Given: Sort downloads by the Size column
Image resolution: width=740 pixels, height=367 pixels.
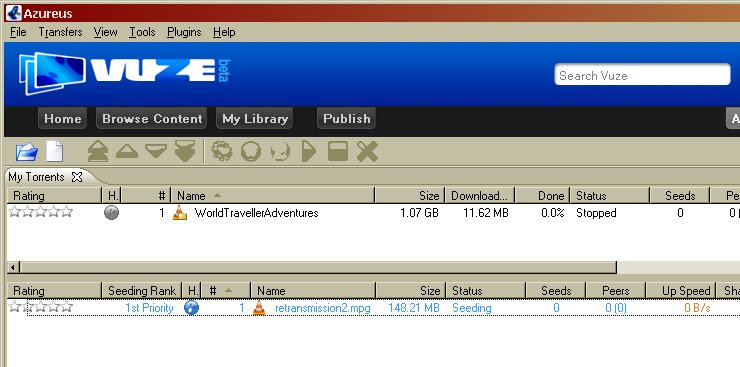Looking at the screenshot, I should 410,195.
